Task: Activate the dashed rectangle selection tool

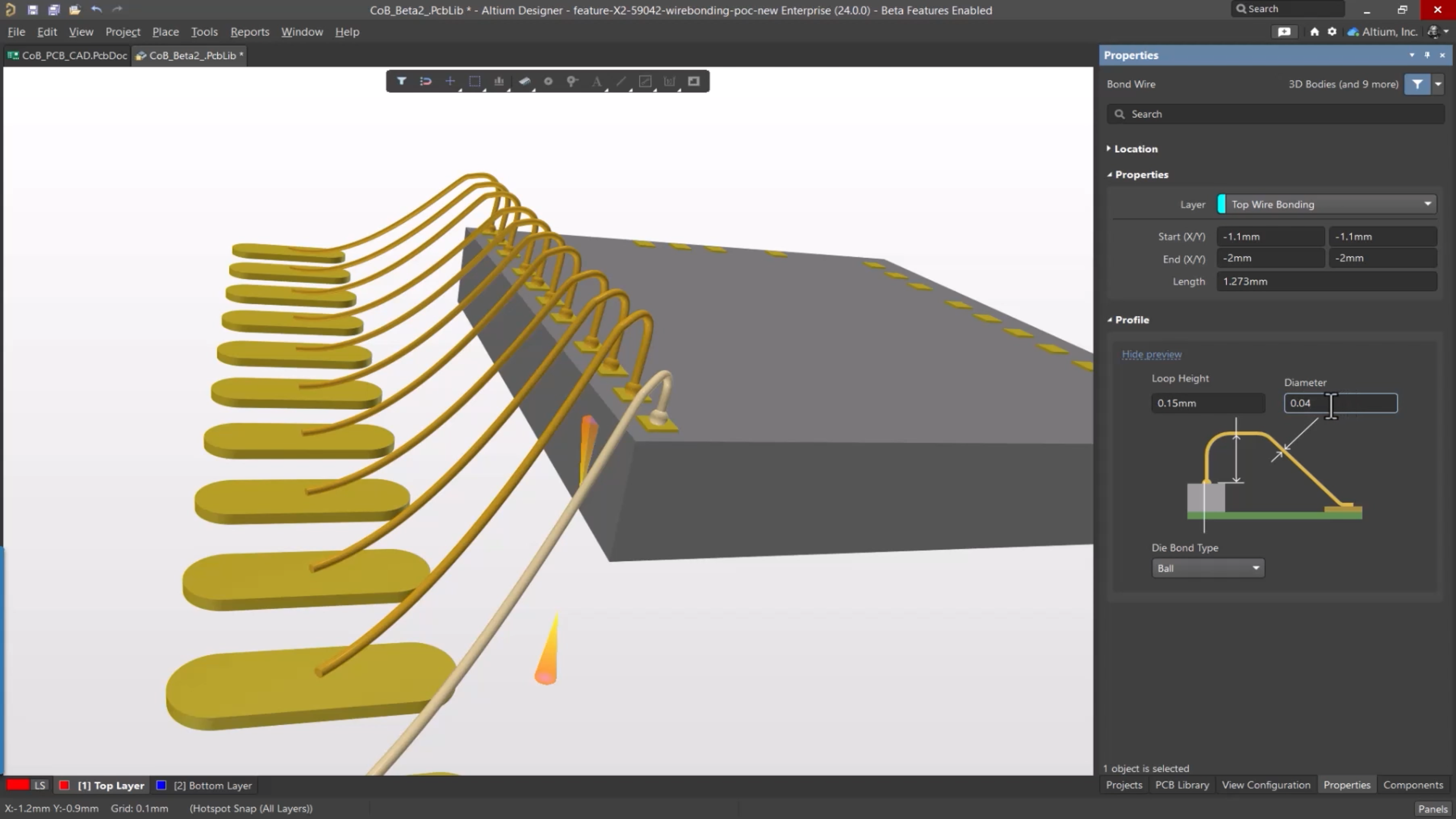Action: point(475,82)
